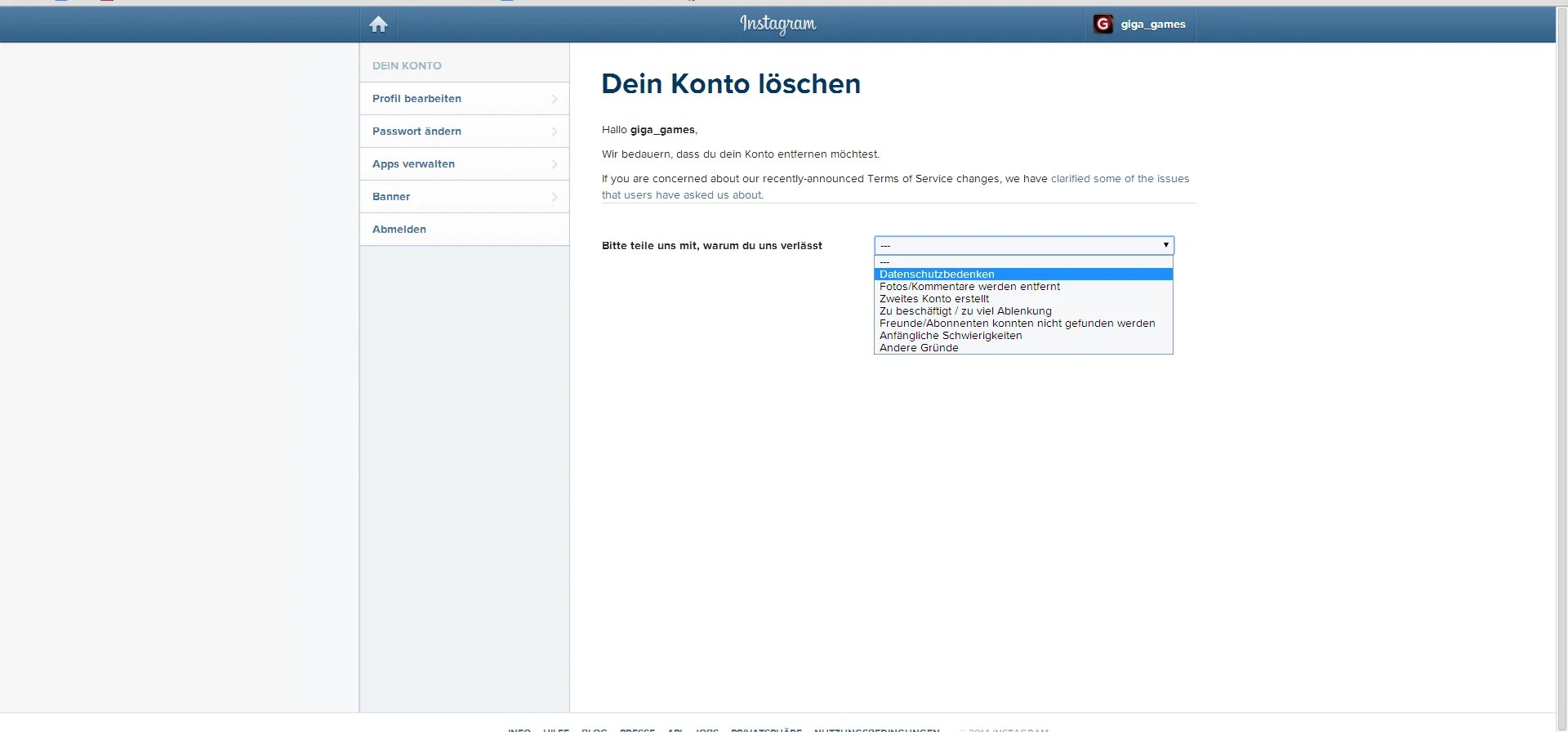Select Banner in the account sidebar
The width and height of the screenshot is (1568, 732).
pos(464,197)
